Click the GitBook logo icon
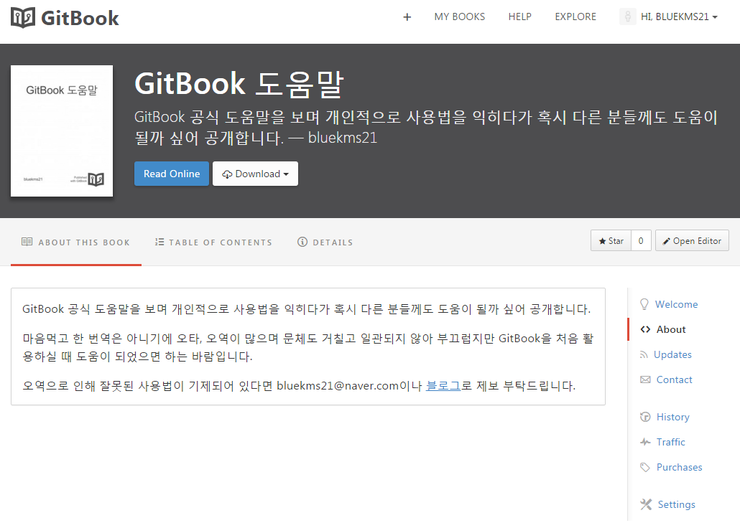This screenshot has height=528, width=740. [23, 17]
